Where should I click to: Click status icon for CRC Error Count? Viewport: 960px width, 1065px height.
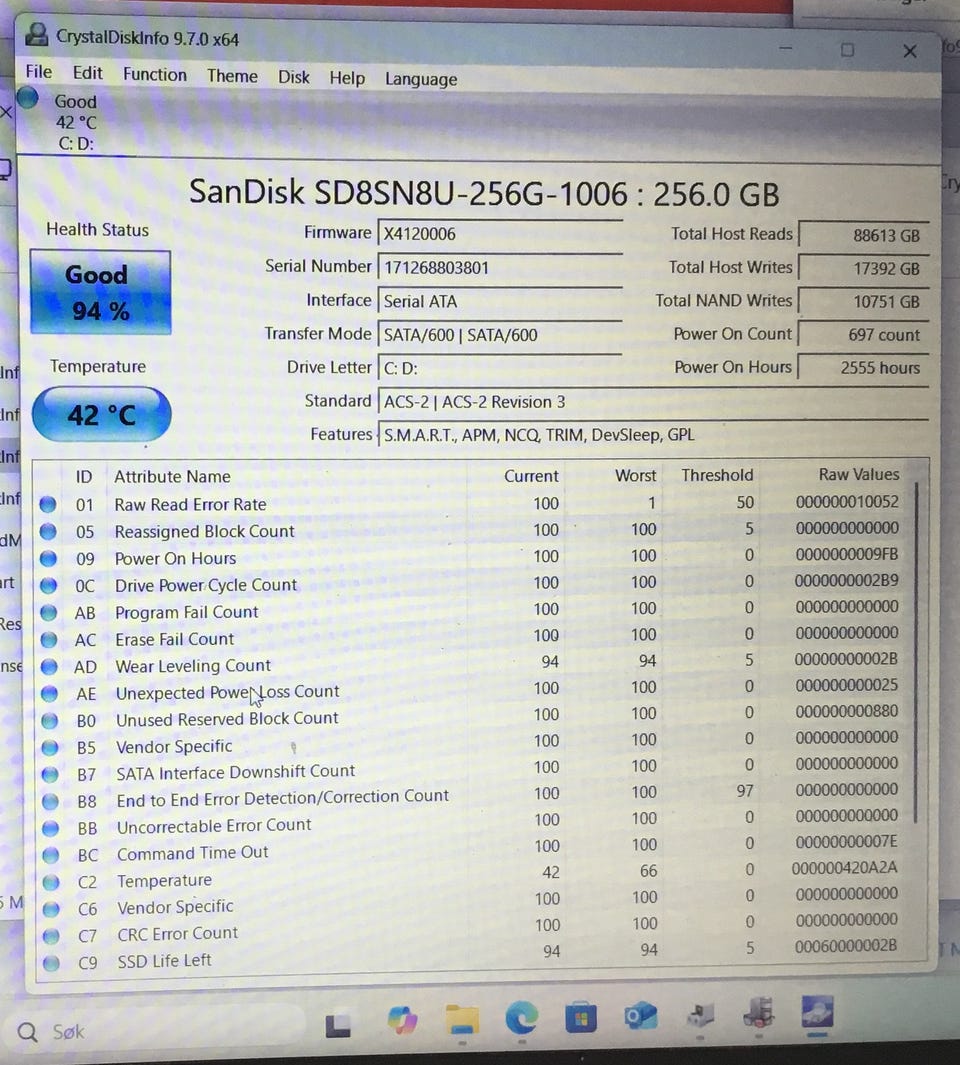pyautogui.click(x=51, y=936)
